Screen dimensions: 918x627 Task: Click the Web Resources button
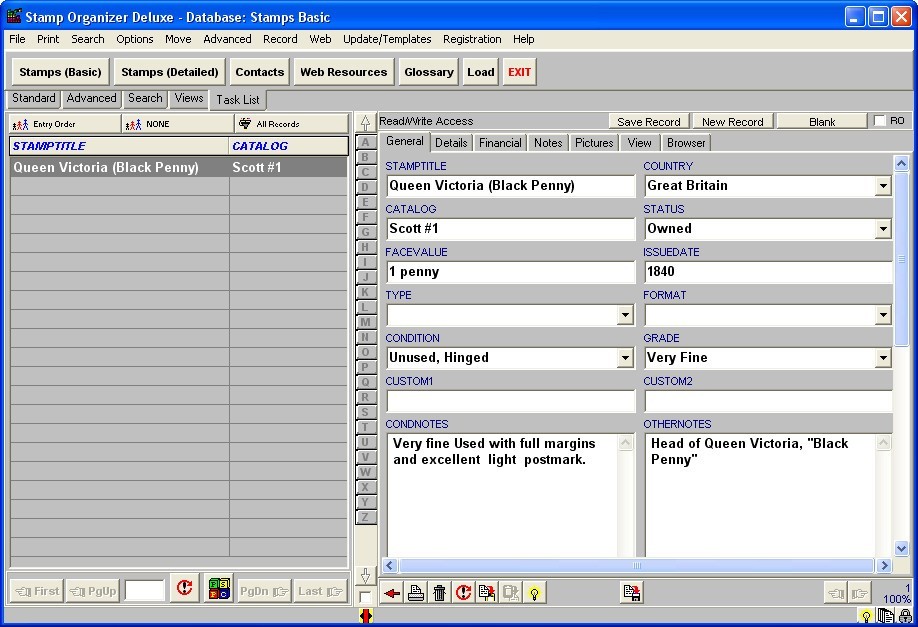pos(344,72)
